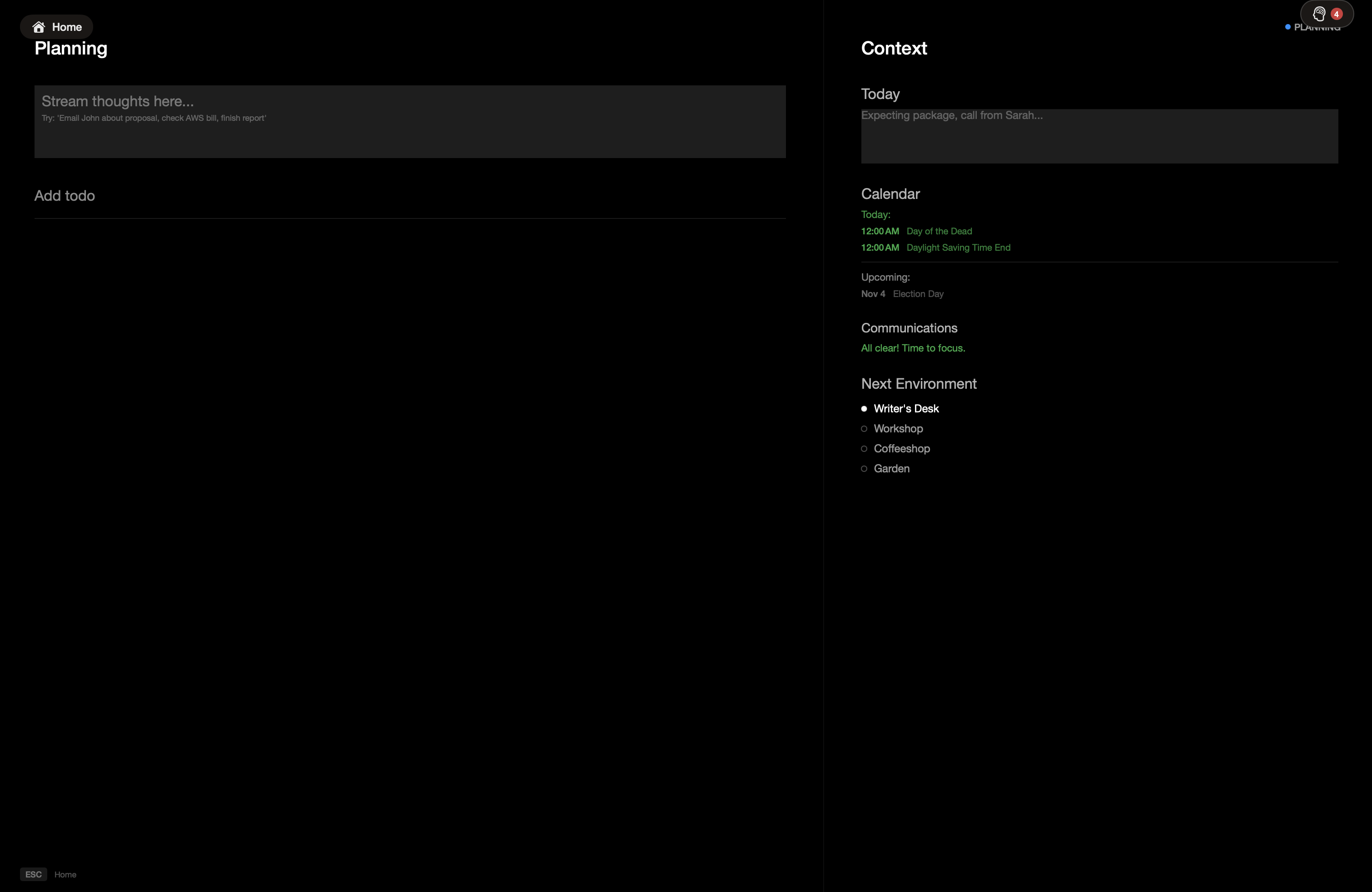Open the Day of the Dead event
Screen dimensions: 1372x892
(x=939, y=231)
